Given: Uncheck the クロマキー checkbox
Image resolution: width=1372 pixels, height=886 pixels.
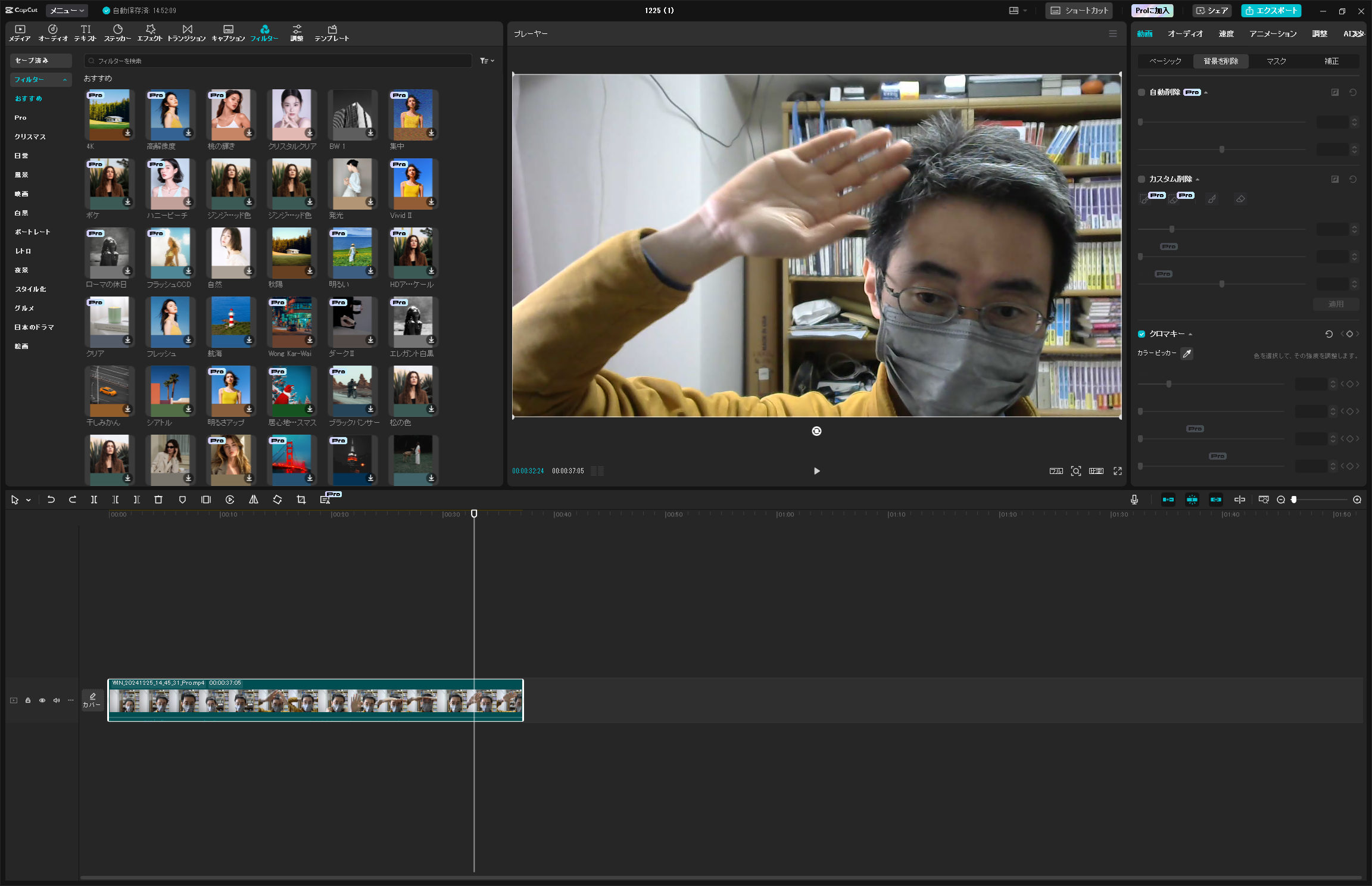Looking at the screenshot, I should [1142, 334].
